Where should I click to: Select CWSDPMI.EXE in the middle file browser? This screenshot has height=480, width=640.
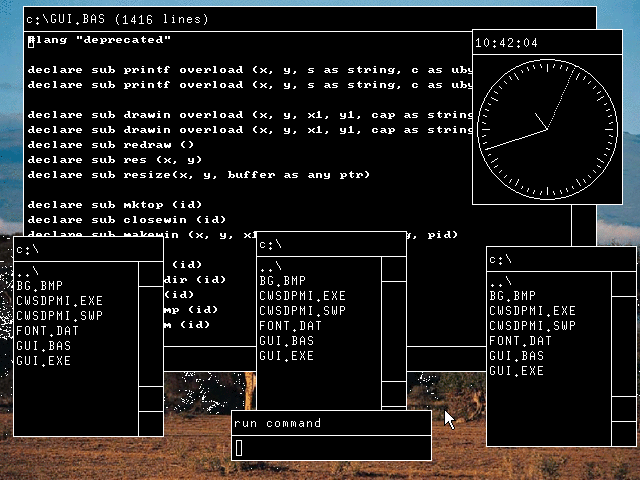coord(302,296)
